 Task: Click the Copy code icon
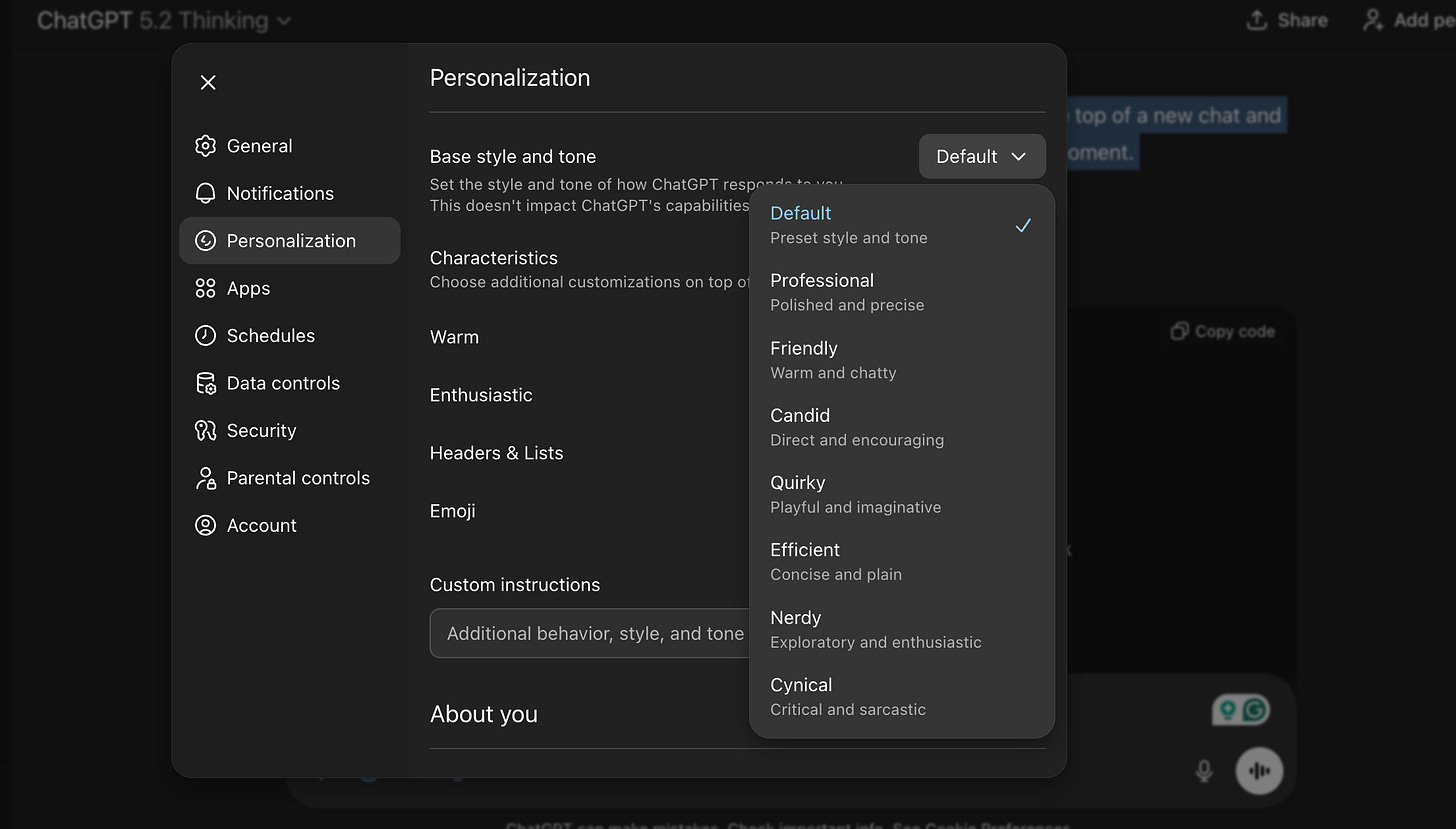tap(1180, 331)
